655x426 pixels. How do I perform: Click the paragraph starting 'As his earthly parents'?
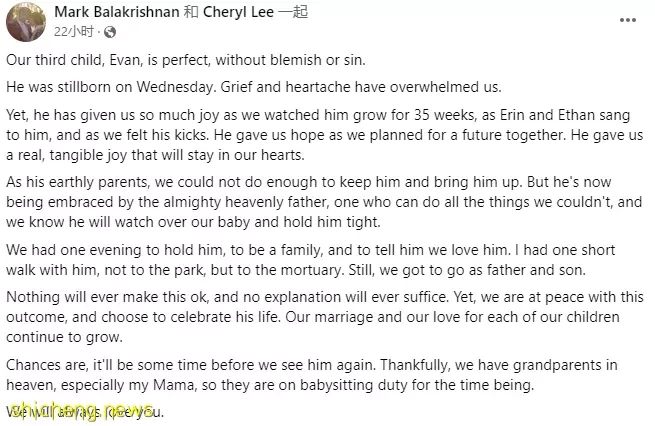tap(324, 202)
